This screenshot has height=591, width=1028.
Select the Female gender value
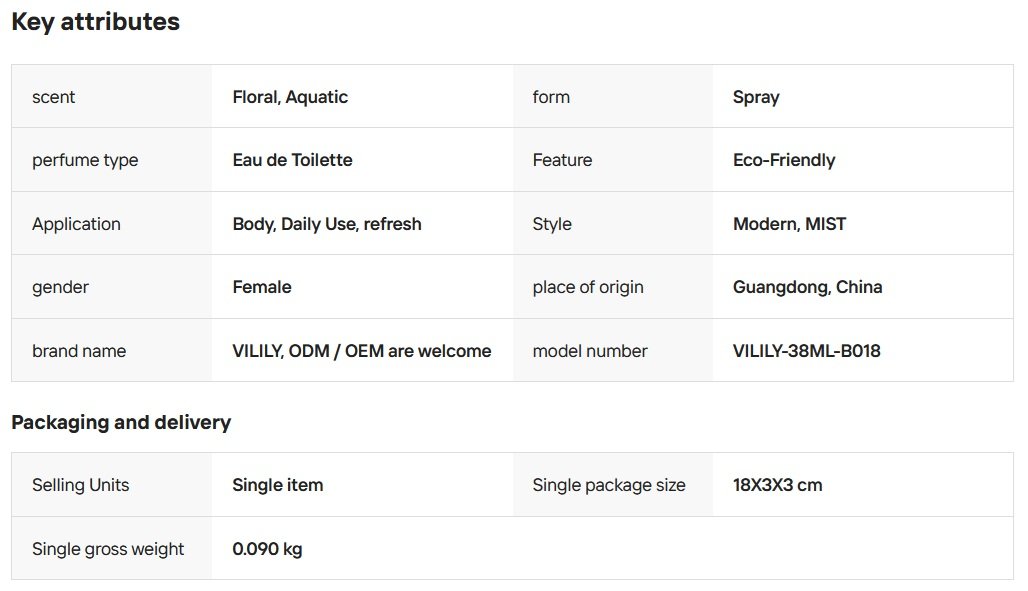(262, 287)
